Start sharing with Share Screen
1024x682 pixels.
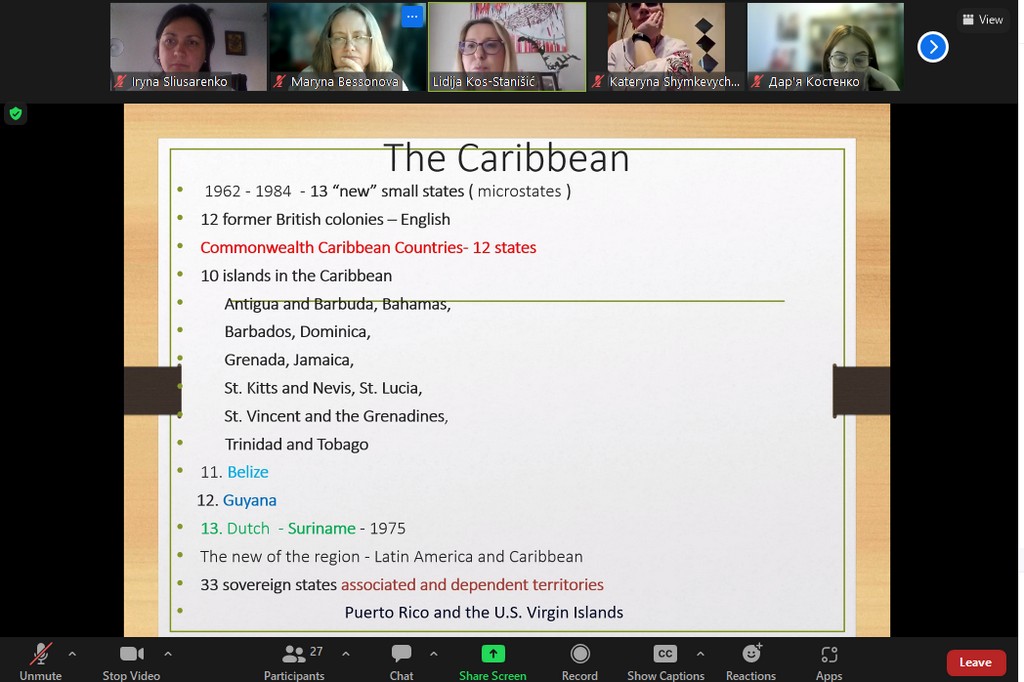[492, 660]
